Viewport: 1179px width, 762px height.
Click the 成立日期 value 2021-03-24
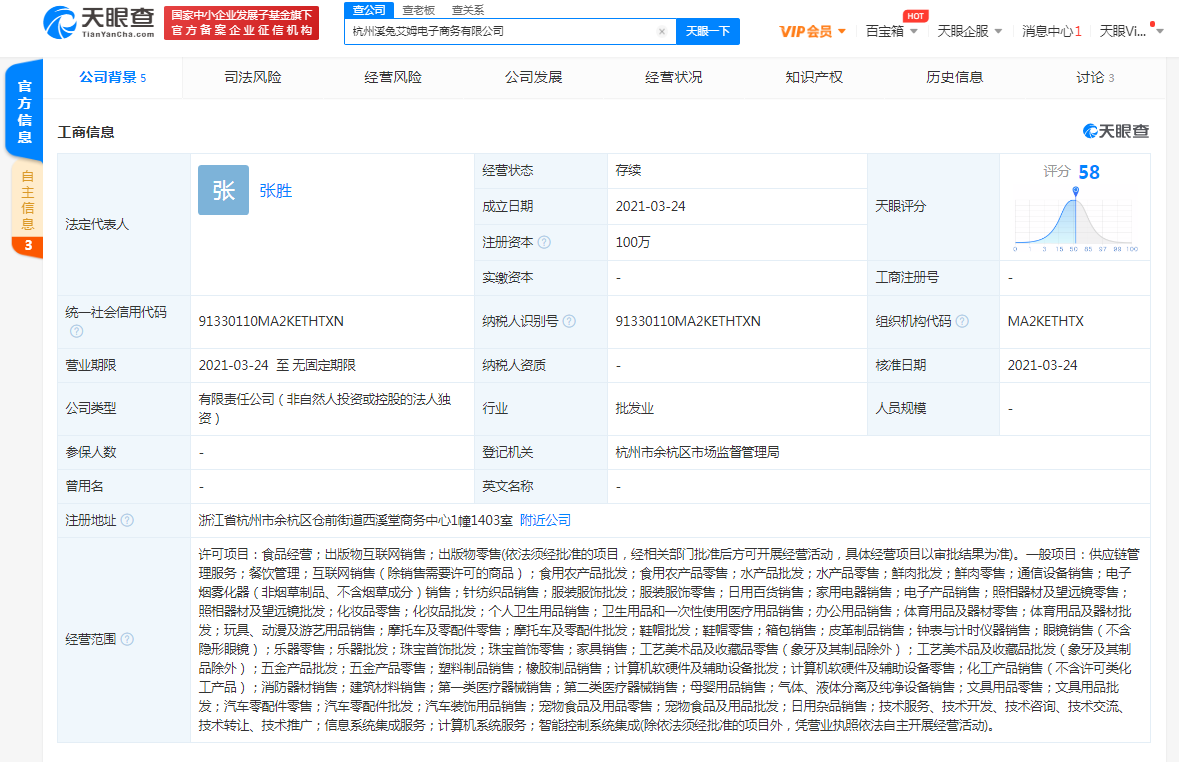tap(650, 206)
